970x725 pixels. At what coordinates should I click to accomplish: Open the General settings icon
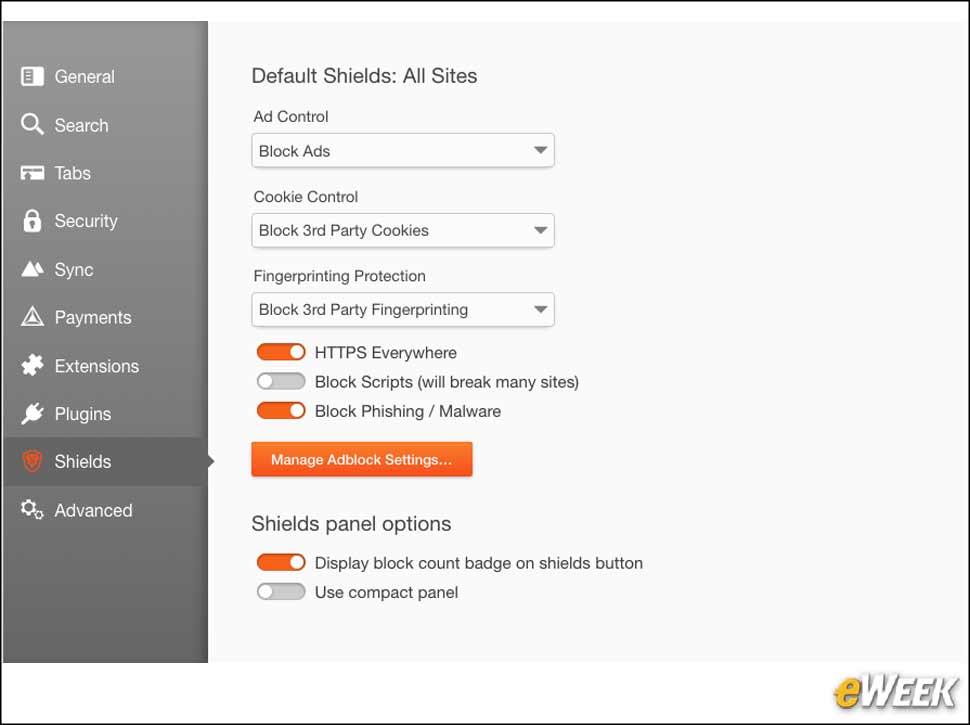[32, 77]
